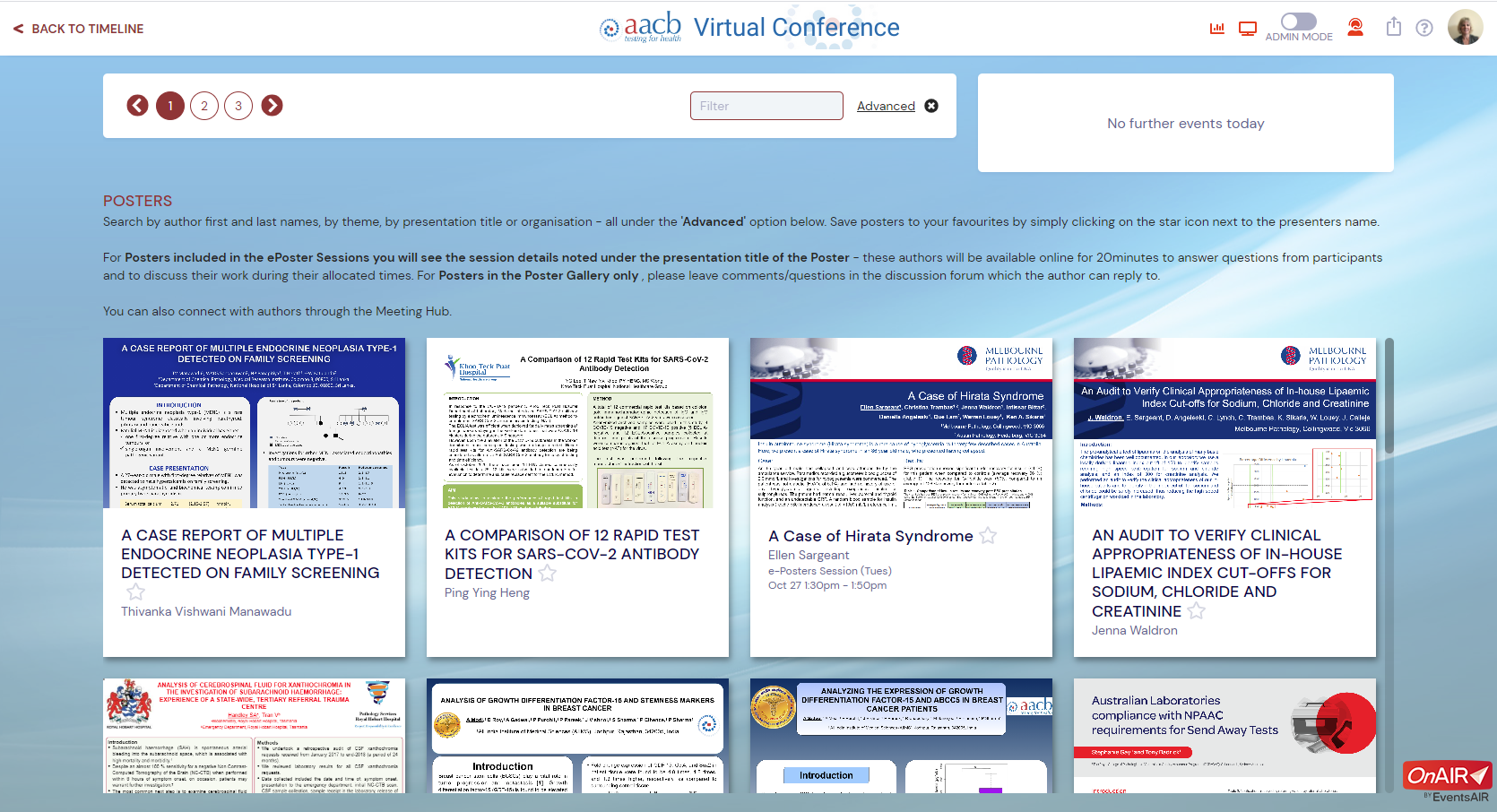
Task: Open the user profile avatar
Action: tap(1465, 28)
